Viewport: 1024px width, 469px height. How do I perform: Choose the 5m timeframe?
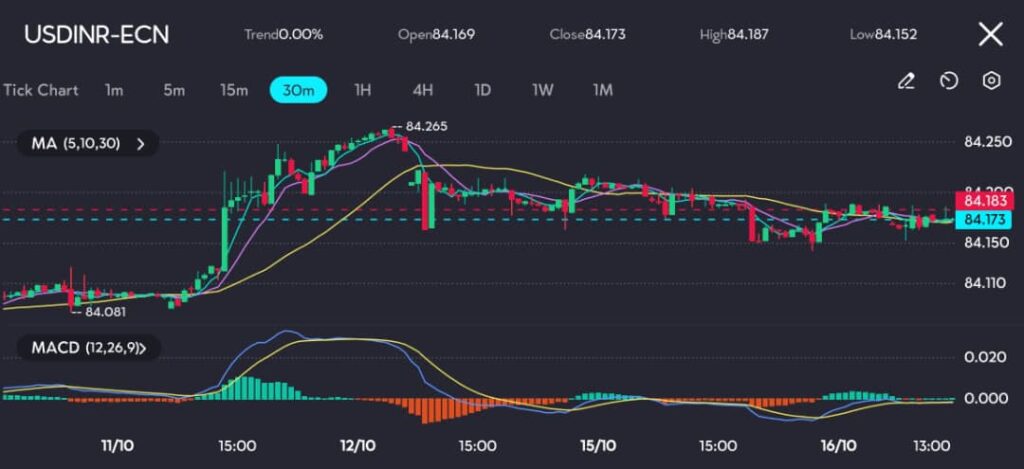(x=174, y=90)
